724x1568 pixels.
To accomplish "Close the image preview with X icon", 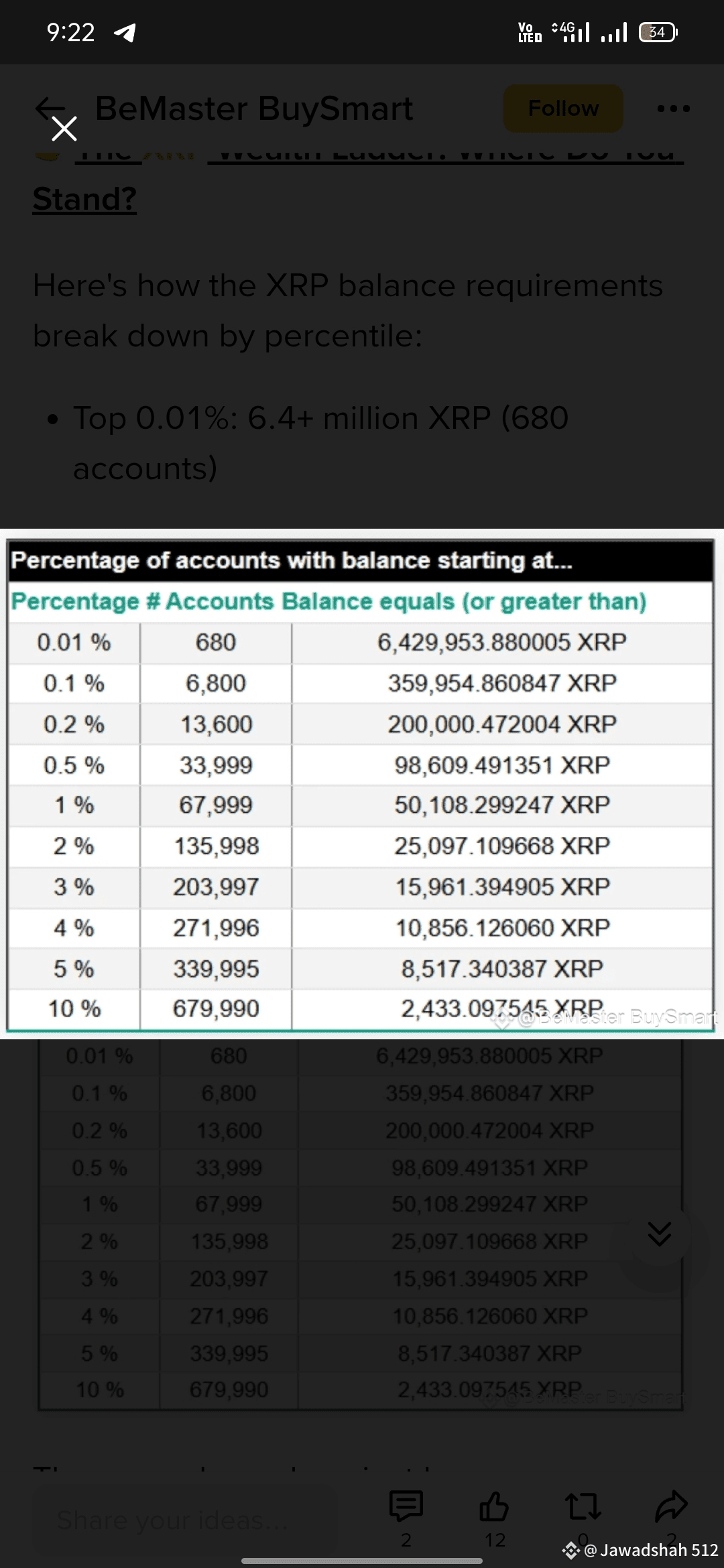I will 64,128.
